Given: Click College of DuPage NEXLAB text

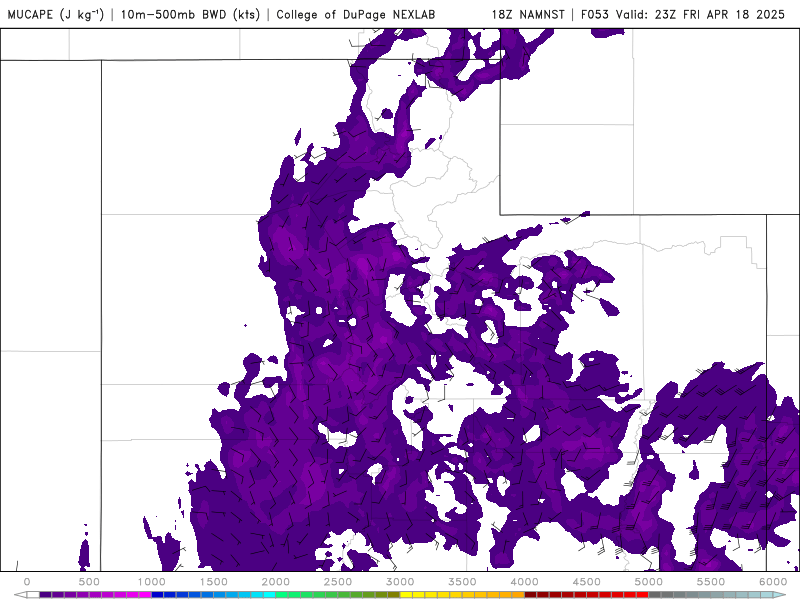Looking at the screenshot, I should (356, 14).
